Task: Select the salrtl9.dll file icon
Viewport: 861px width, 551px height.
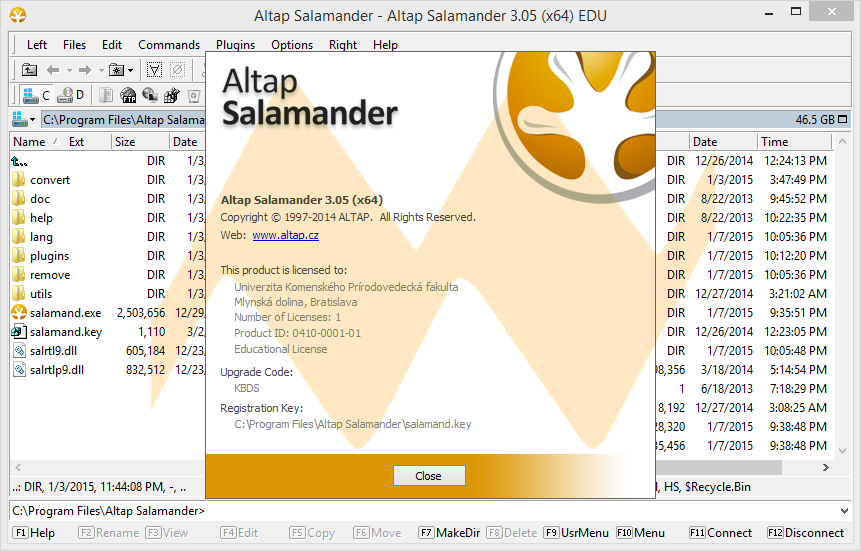Action: point(19,350)
